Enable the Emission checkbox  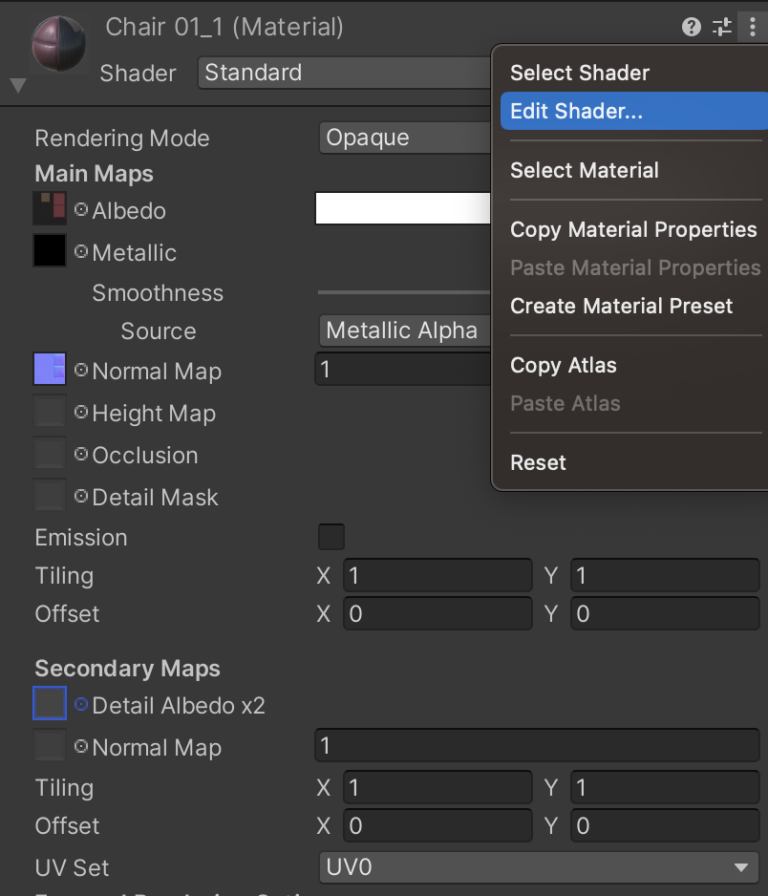click(331, 537)
